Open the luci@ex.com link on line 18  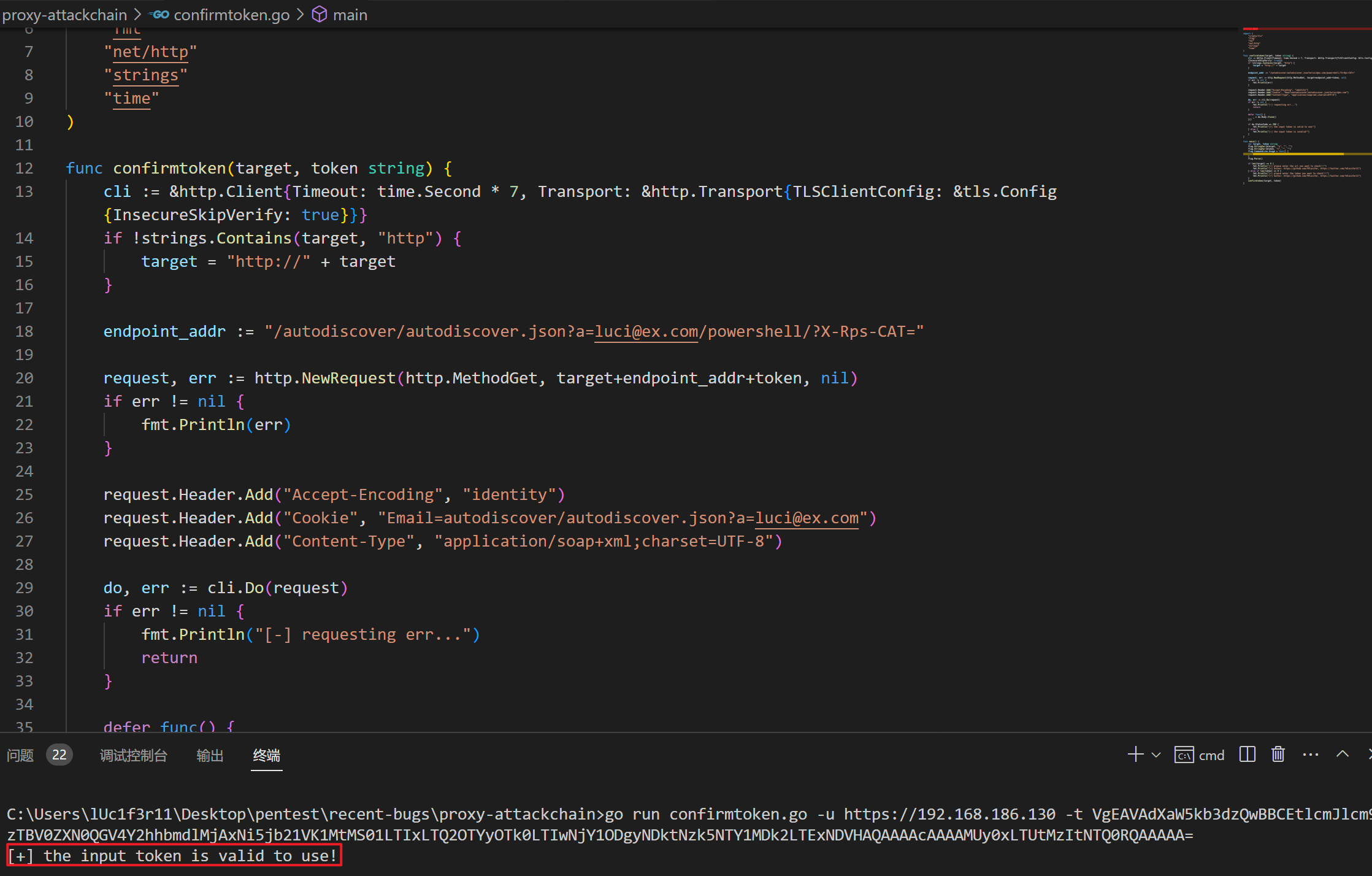coord(646,332)
